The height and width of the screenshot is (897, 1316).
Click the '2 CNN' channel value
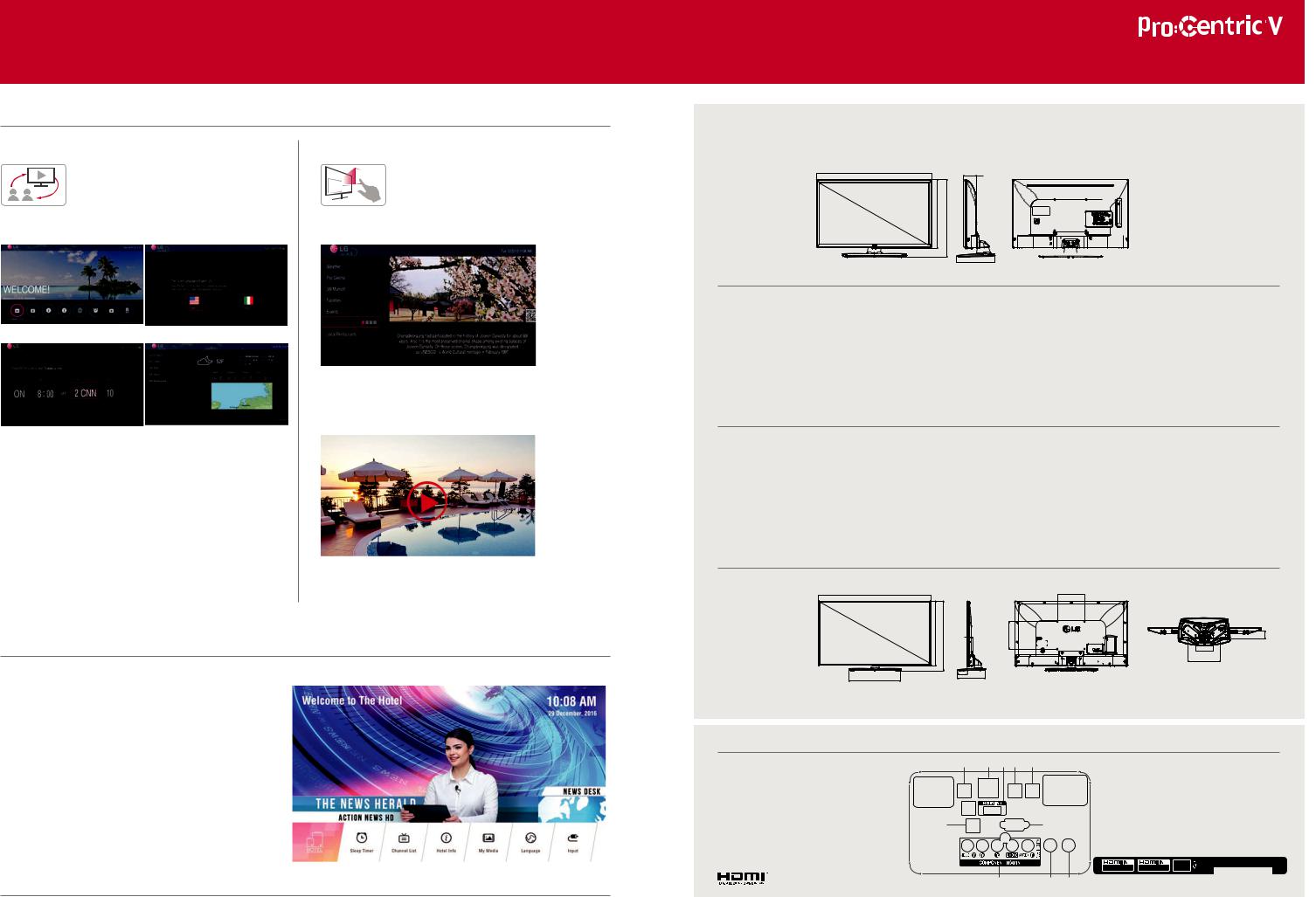[86, 394]
